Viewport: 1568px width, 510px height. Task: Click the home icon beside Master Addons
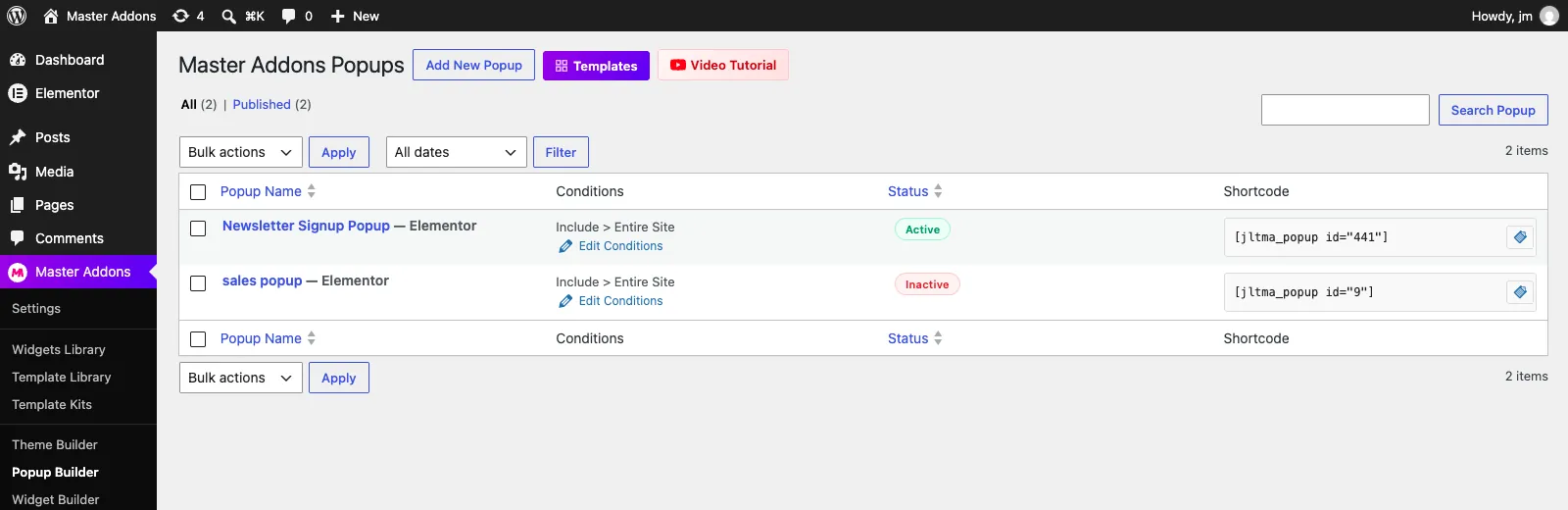(51, 16)
